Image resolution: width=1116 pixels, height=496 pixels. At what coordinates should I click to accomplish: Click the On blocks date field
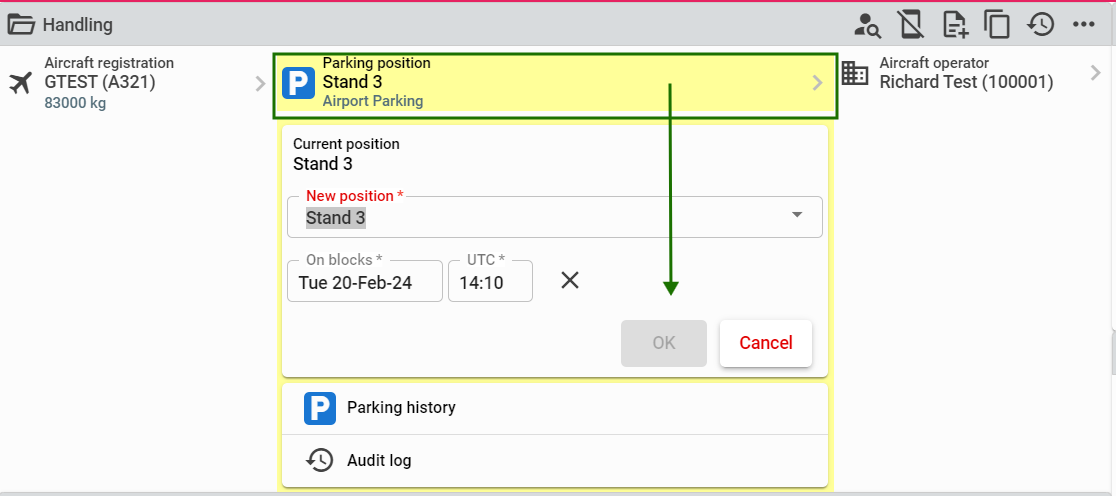(365, 281)
